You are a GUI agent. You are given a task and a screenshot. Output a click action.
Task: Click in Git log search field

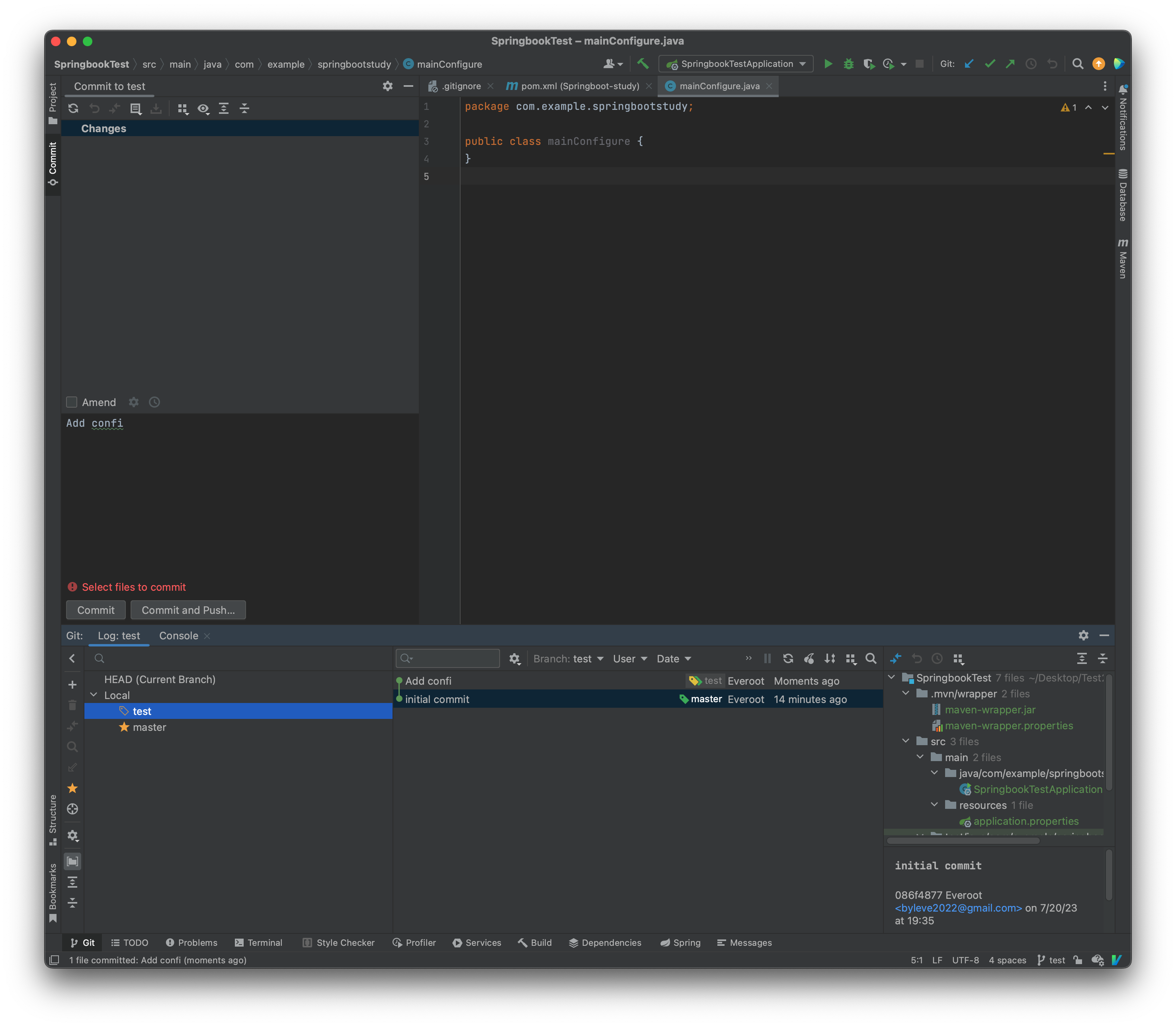(x=447, y=658)
